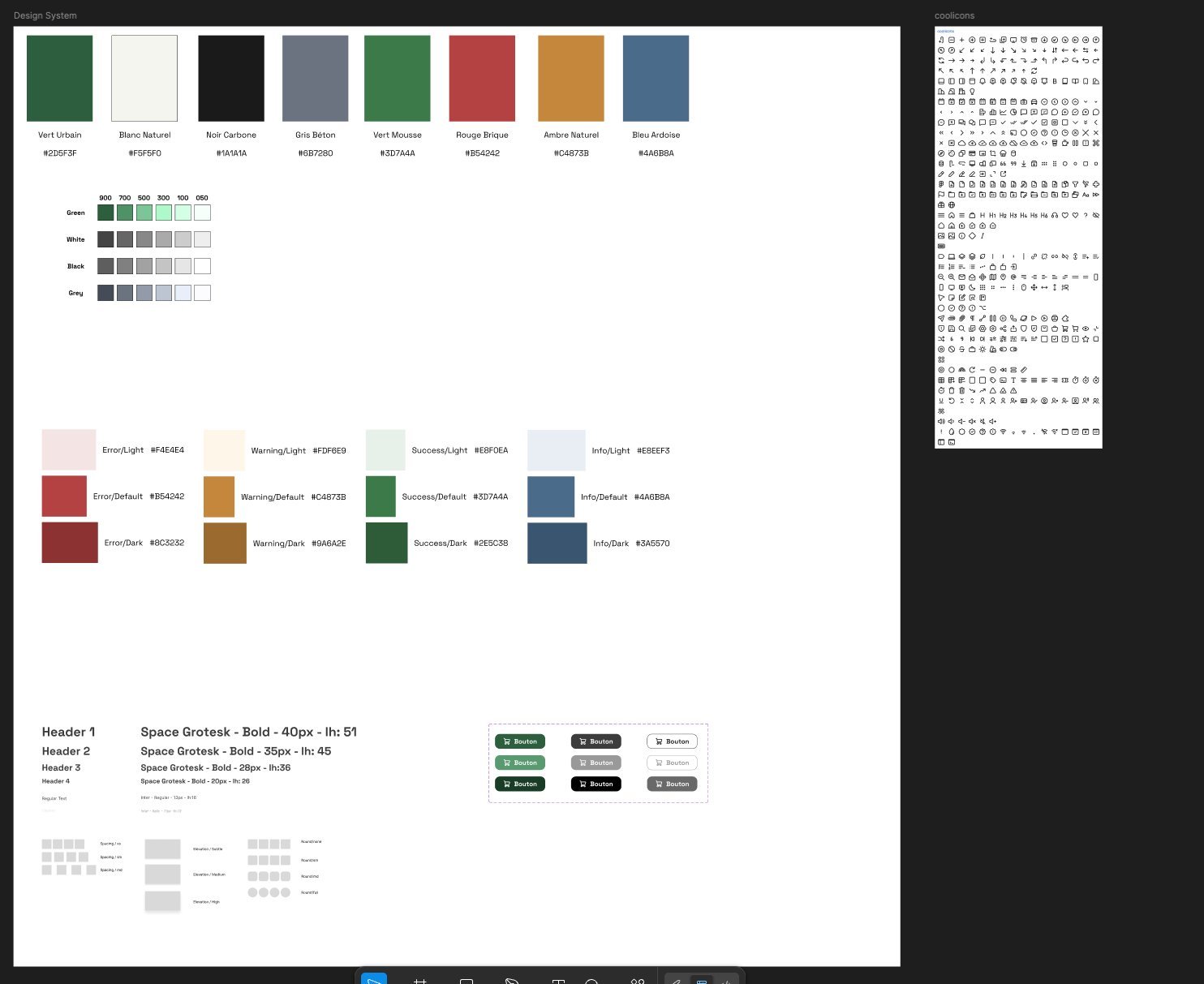The width and height of the screenshot is (1204, 984).
Task: Select the Header 1 text sample
Action: [x=68, y=732]
